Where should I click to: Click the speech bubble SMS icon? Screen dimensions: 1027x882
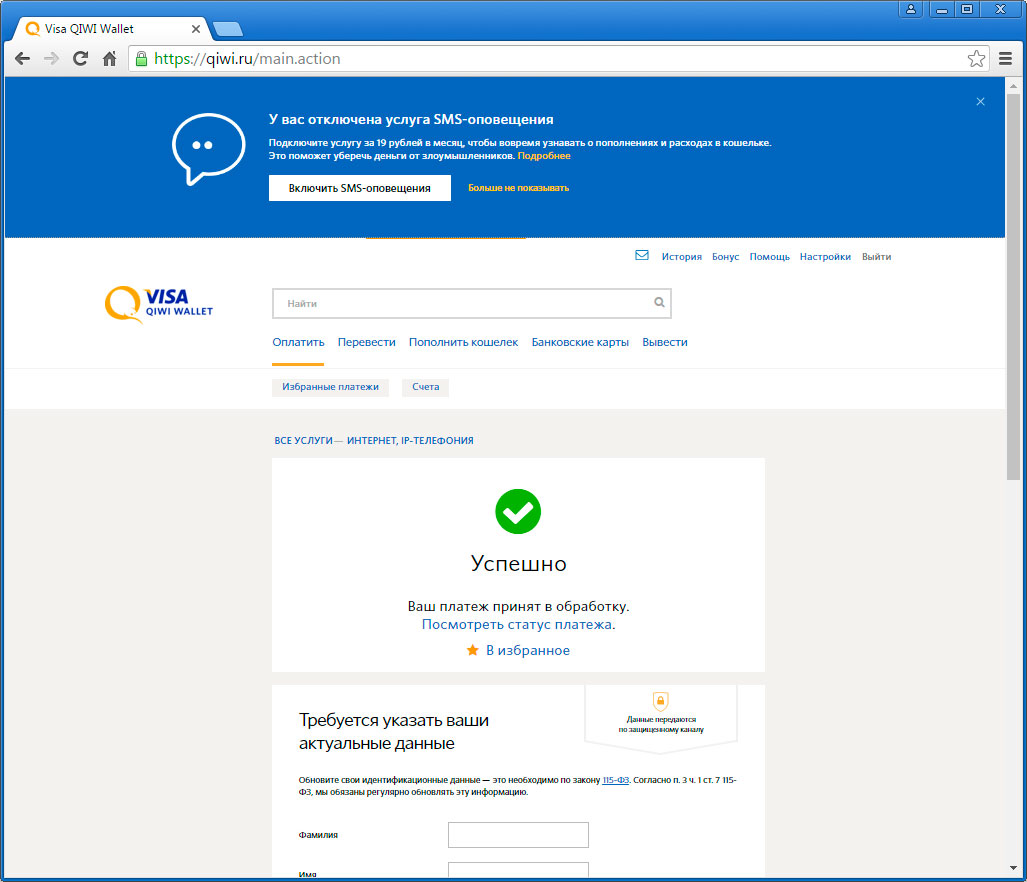[208, 149]
